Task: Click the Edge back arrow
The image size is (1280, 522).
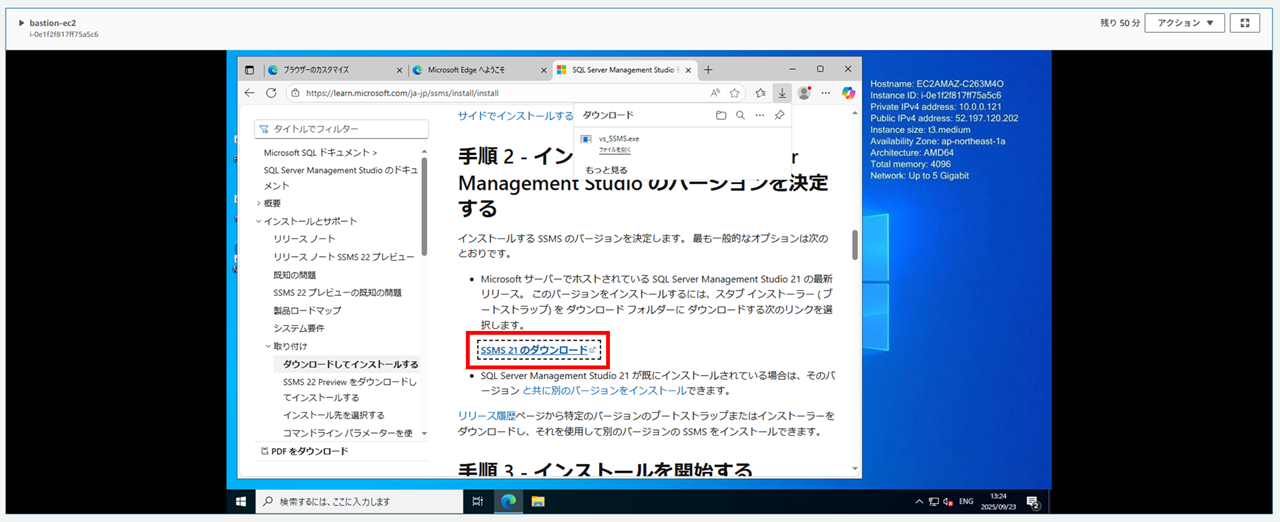Action: coord(250,92)
